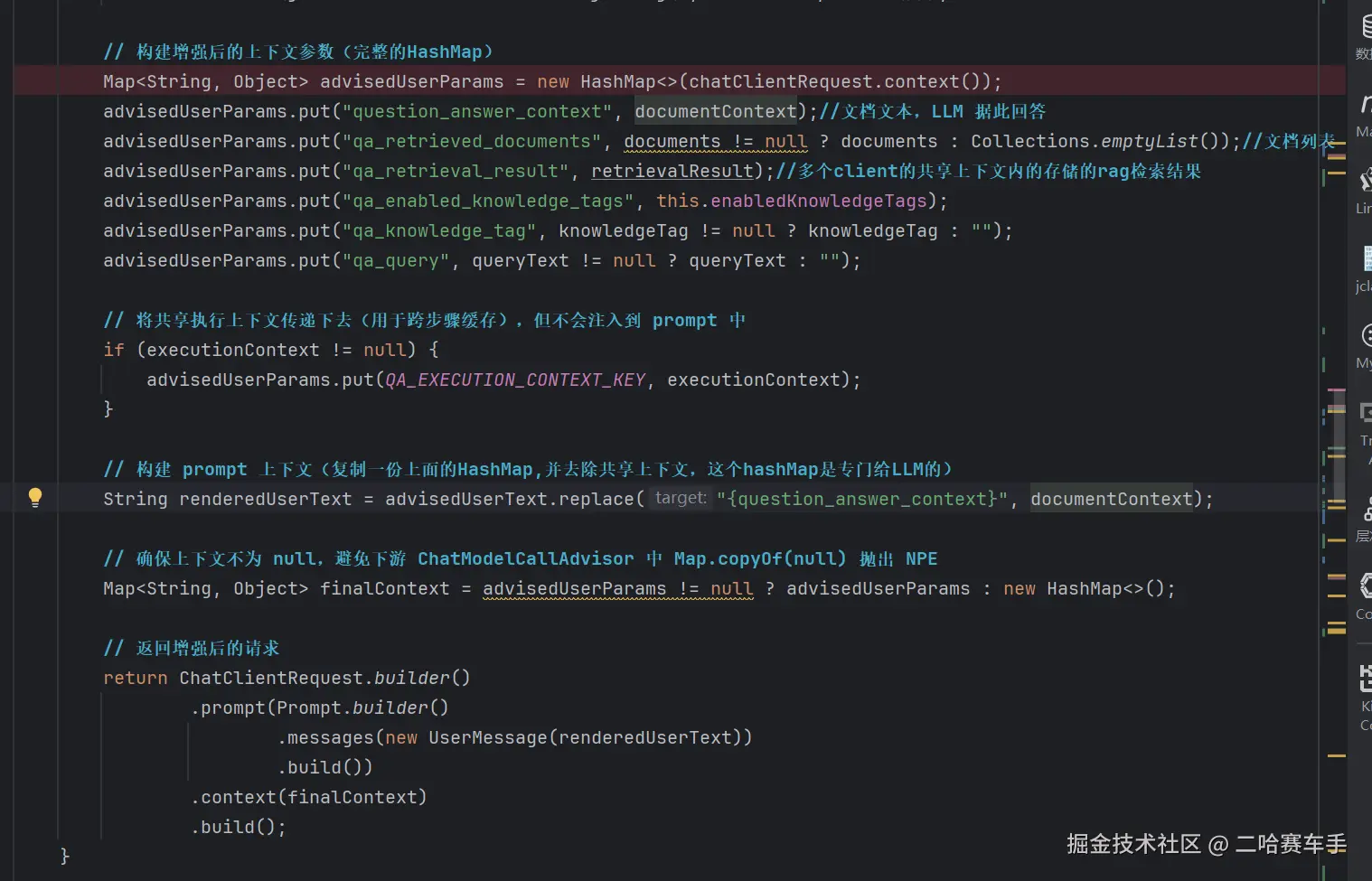Screen dimensions: 1372x881
Task: Click the 'target:' inlay parameter hint
Action: [681, 498]
